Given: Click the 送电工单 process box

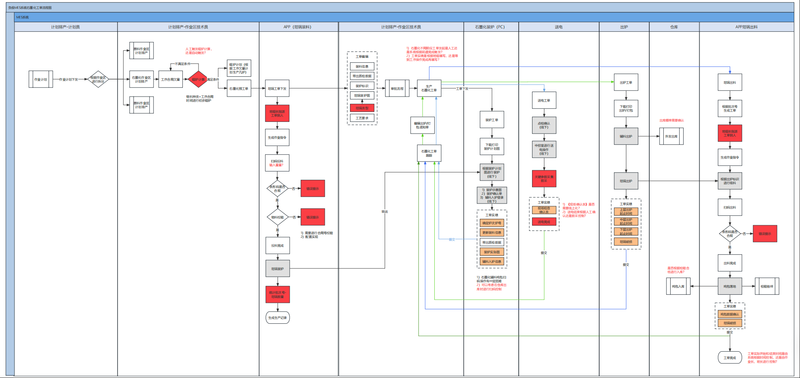Looking at the screenshot, I should [544, 100].
